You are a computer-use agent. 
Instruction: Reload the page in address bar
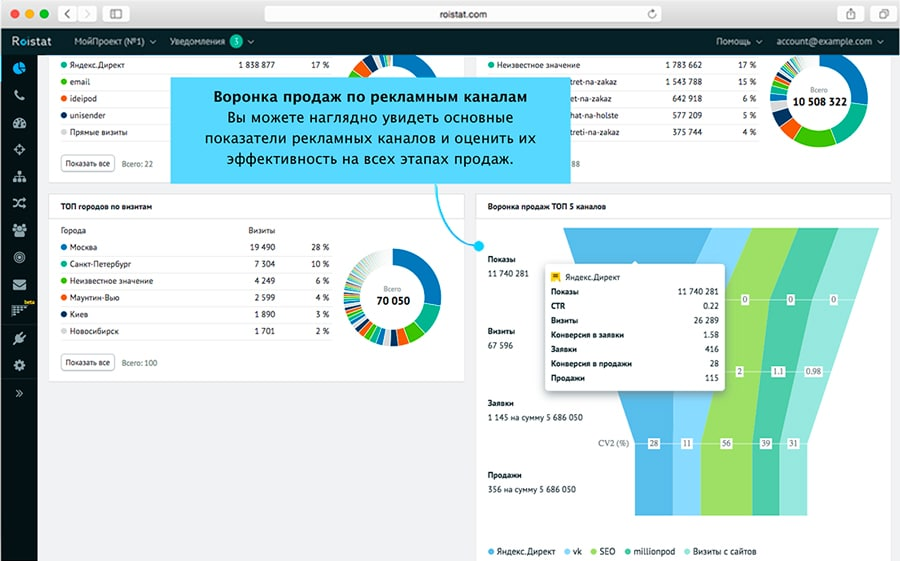(651, 14)
